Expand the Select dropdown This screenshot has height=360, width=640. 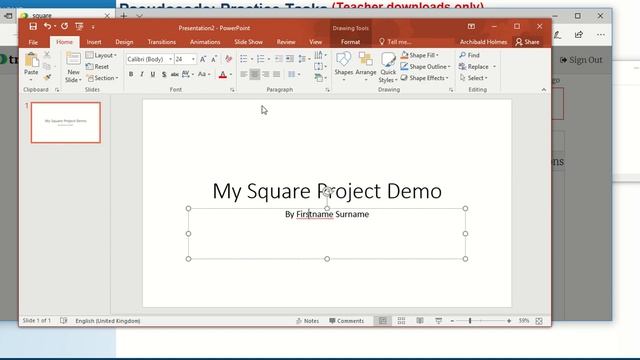tap(473, 78)
